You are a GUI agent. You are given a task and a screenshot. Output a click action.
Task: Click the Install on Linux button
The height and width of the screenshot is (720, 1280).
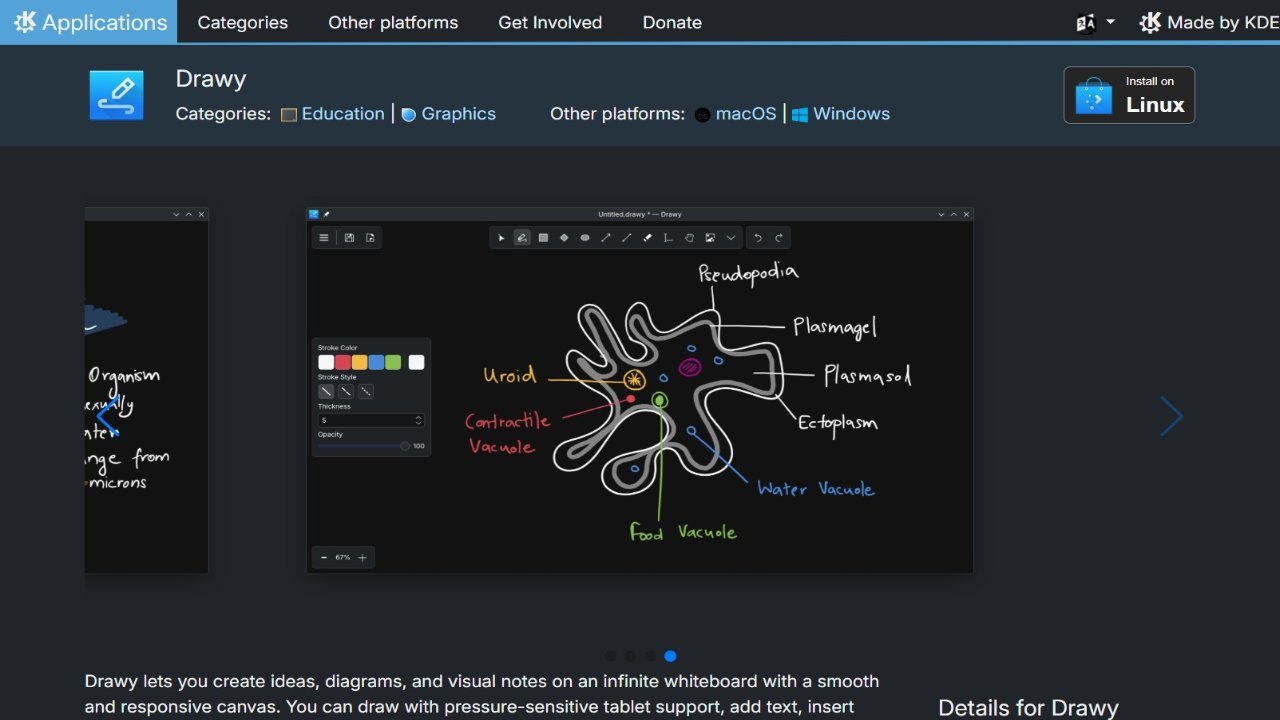pyautogui.click(x=1129, y=95)
